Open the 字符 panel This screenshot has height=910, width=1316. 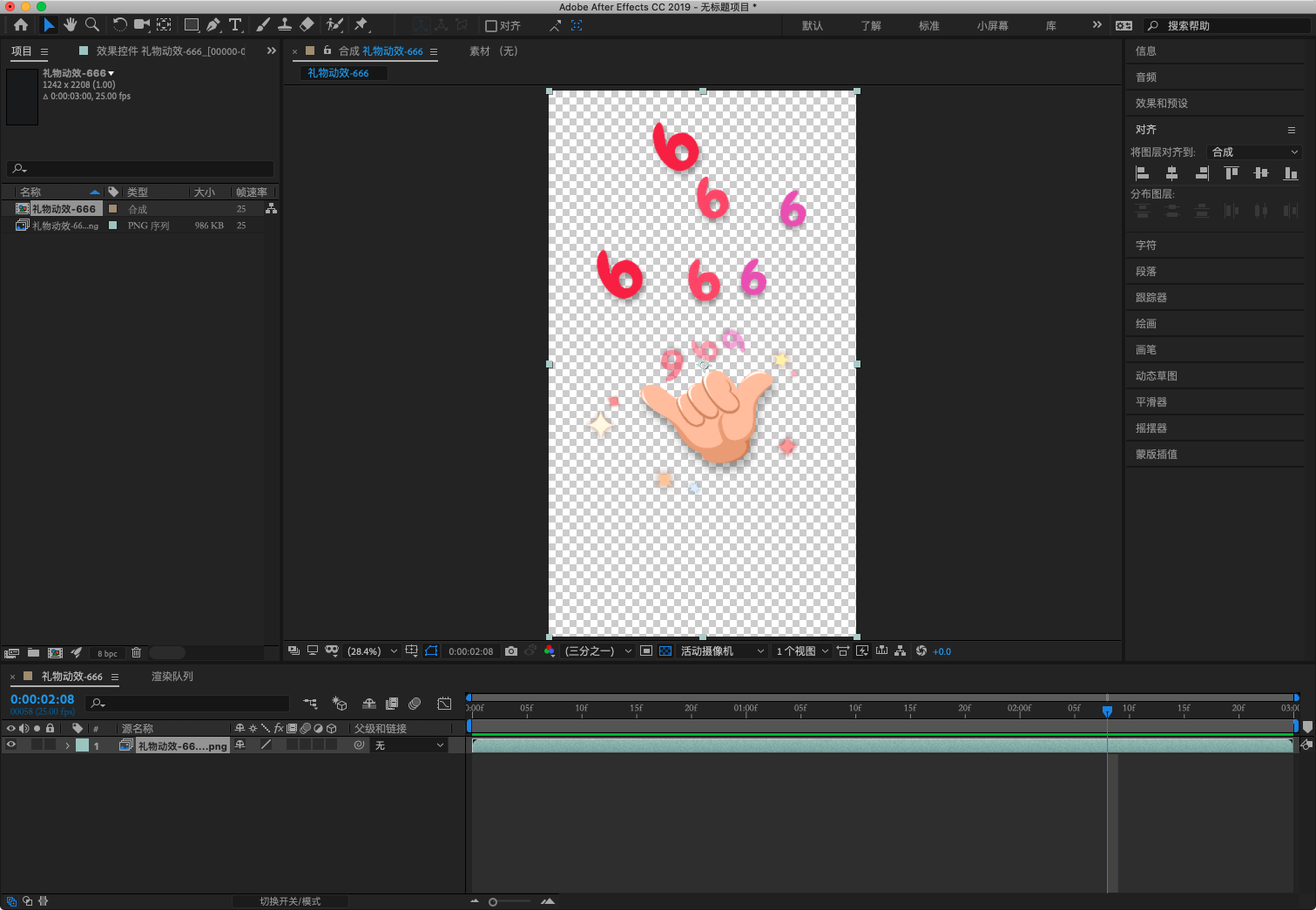pos(1146,246)
